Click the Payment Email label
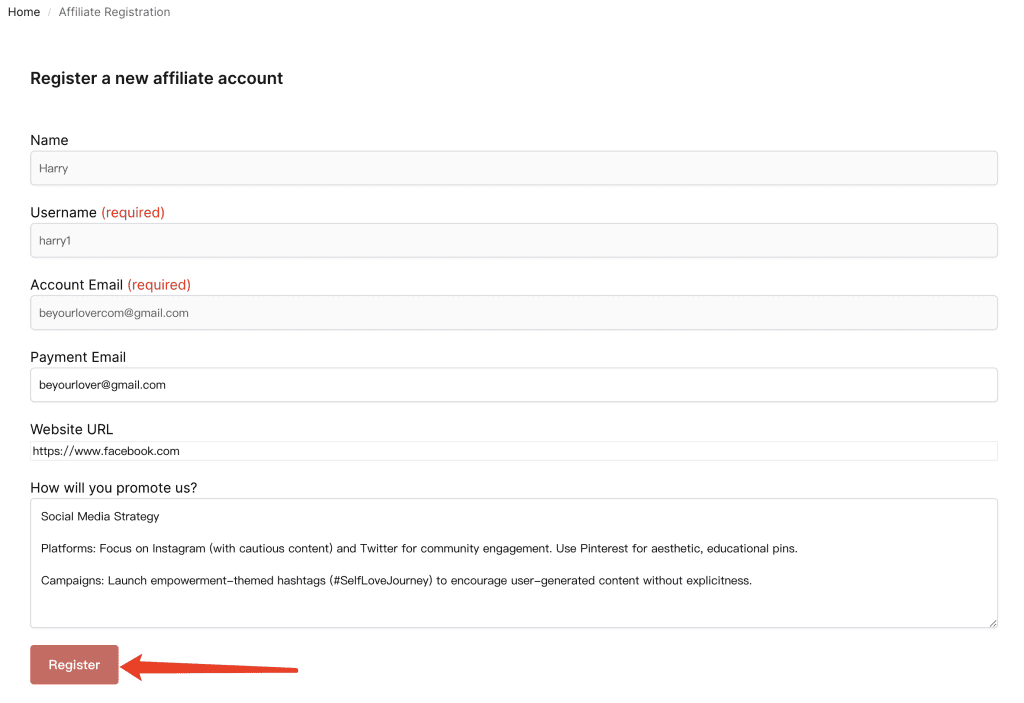This screenshot has height=703, width=1024. point(78,357)
